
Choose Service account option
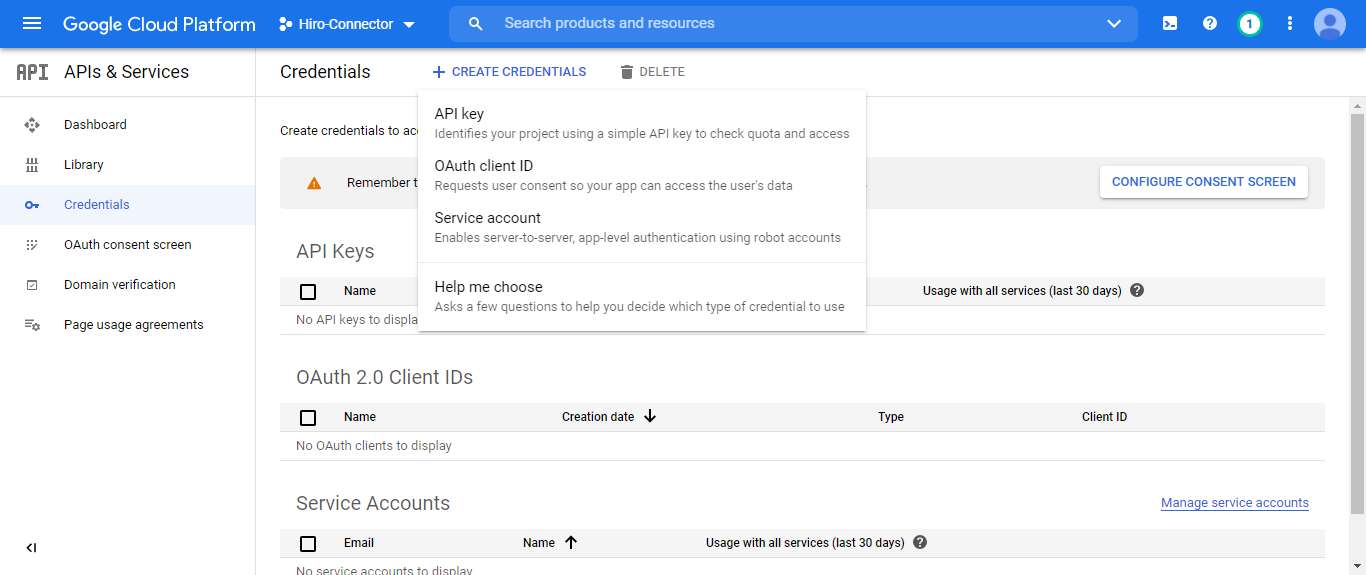click(642, 227)
